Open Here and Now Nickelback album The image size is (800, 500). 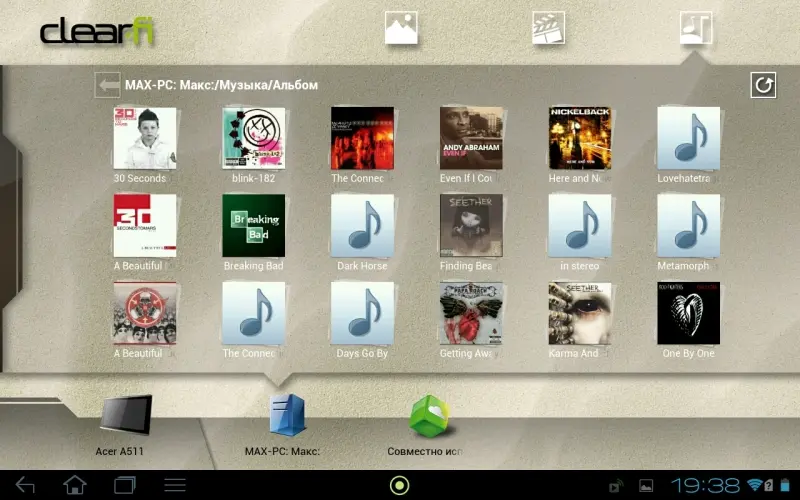coord(580,138)
